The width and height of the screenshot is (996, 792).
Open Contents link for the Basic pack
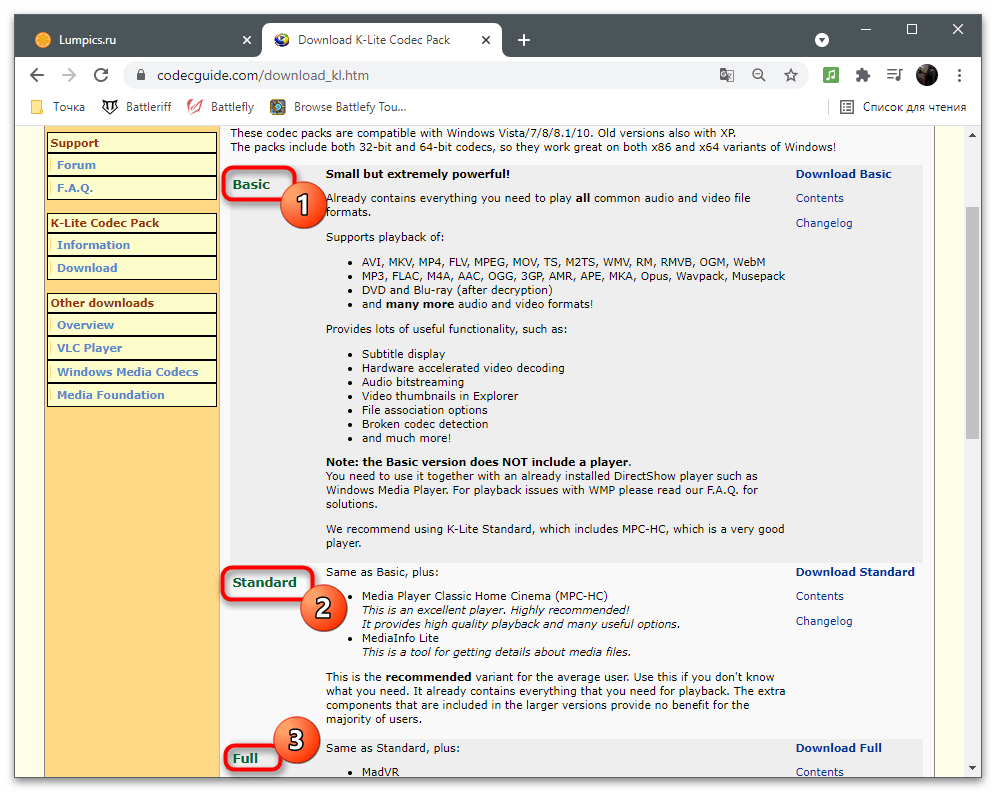coord(819,198)
